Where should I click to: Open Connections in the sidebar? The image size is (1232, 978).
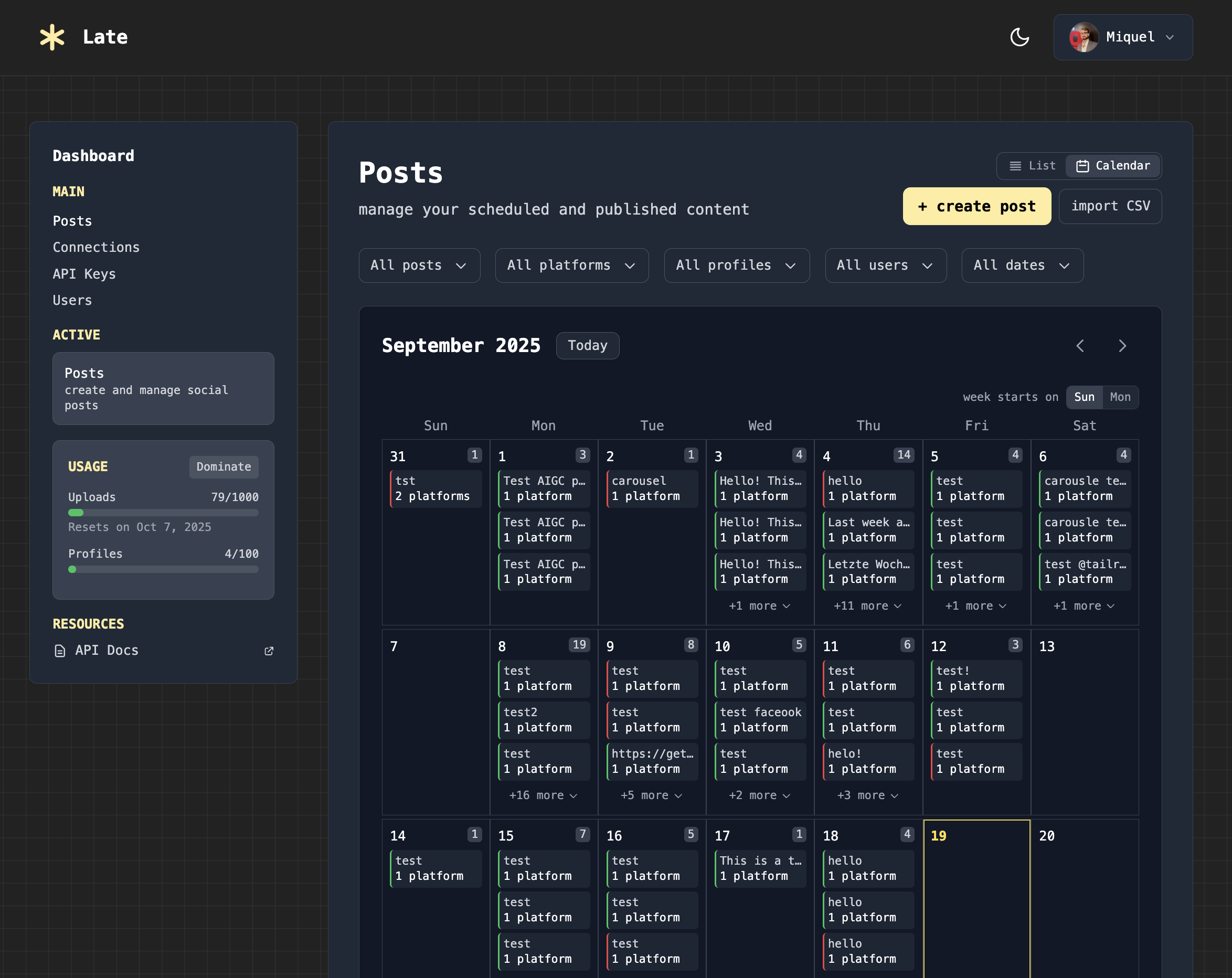(96, 247)
